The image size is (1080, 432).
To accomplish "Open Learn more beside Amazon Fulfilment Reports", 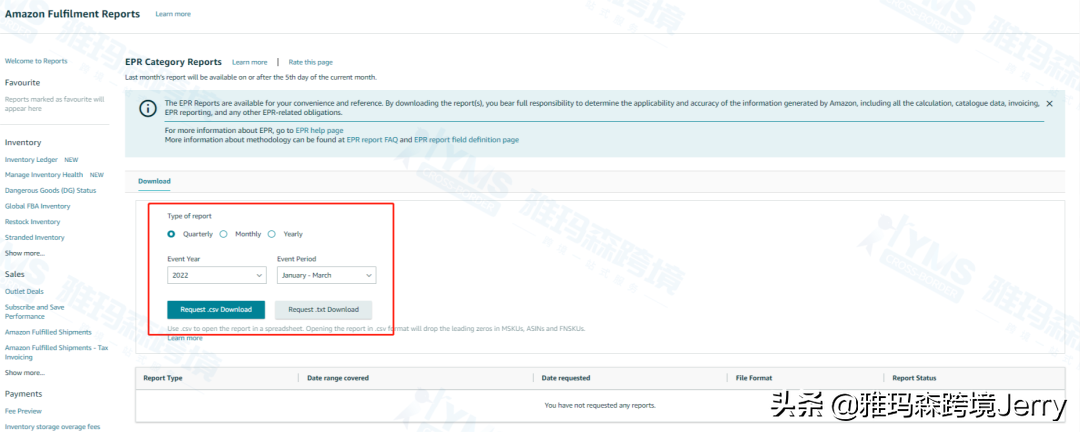I will [173, 14].
